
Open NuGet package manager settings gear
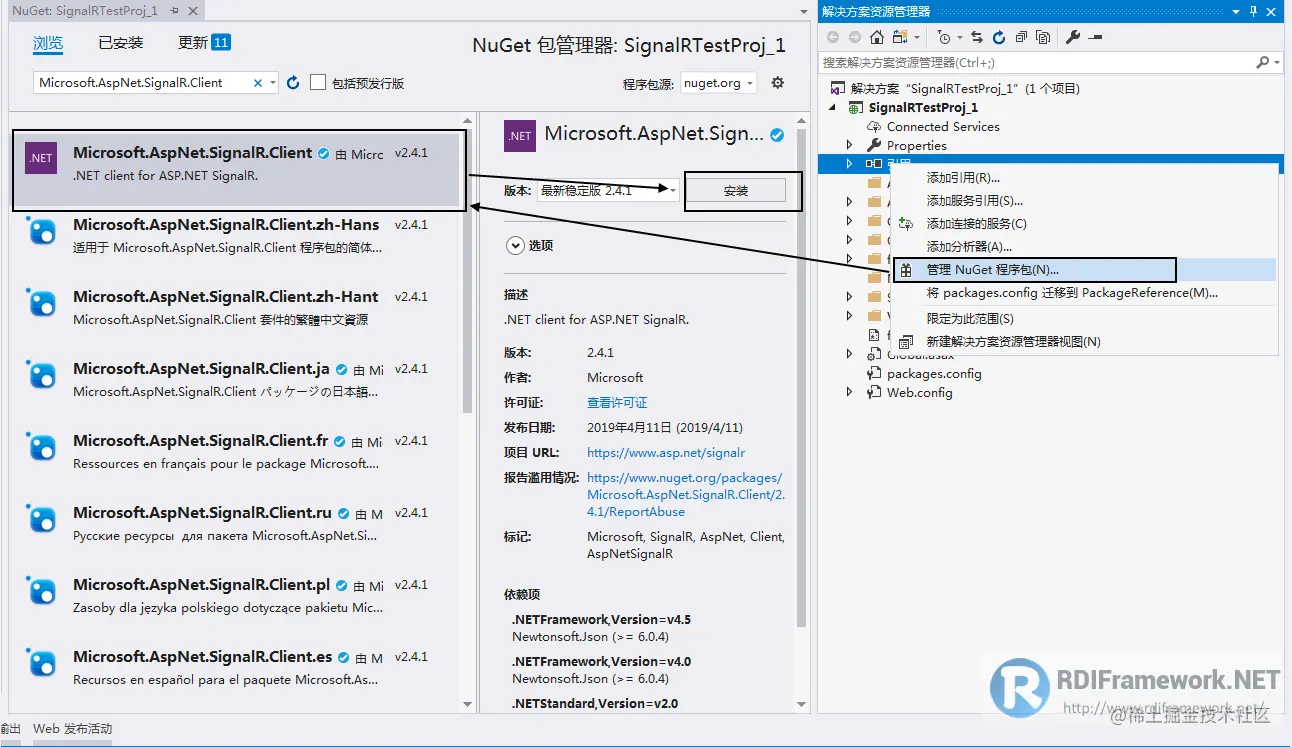point(777,83)
